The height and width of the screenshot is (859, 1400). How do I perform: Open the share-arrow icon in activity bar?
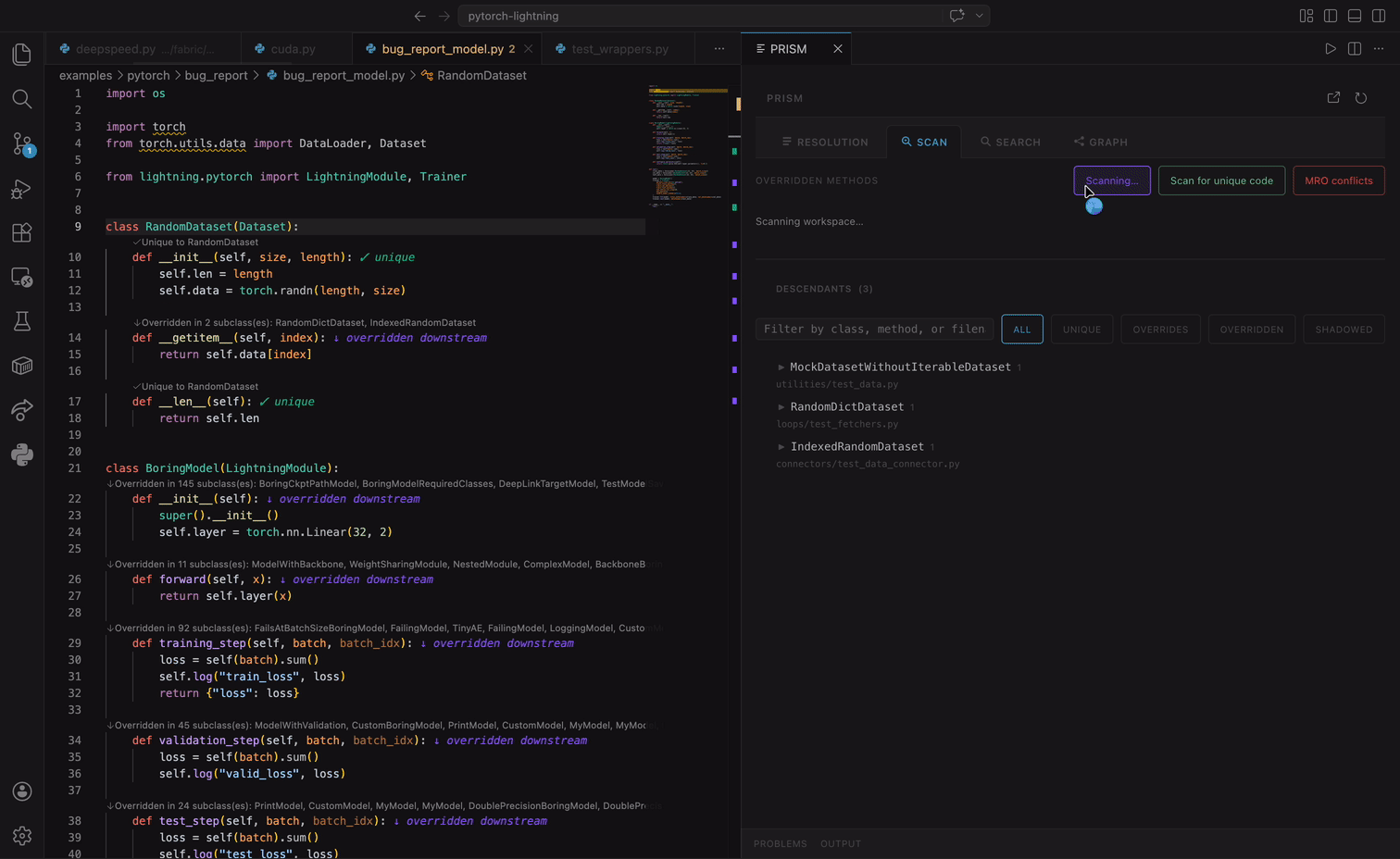[22, 410]
